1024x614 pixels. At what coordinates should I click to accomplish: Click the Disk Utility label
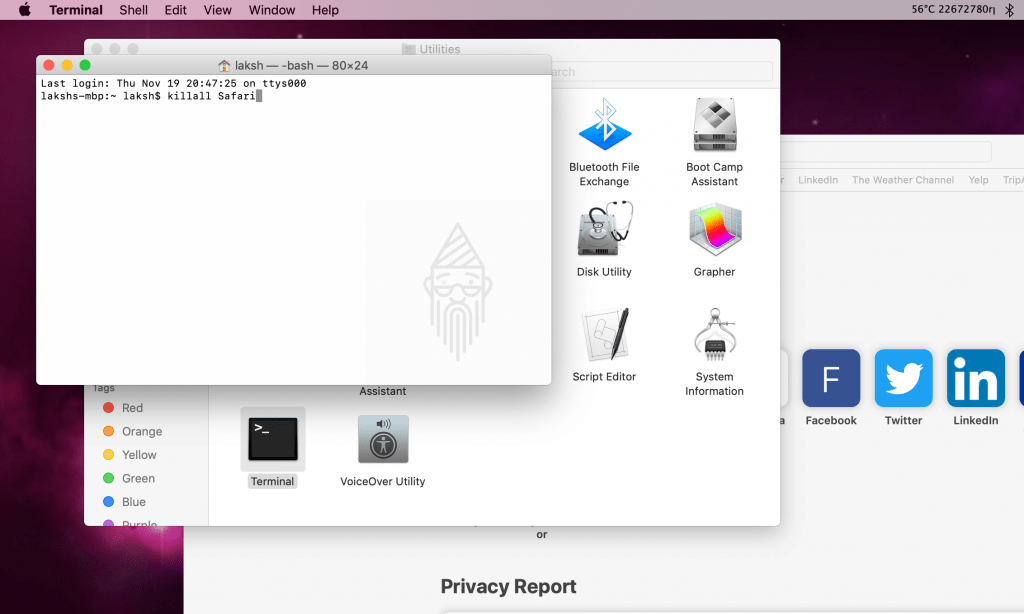[604, 272]
